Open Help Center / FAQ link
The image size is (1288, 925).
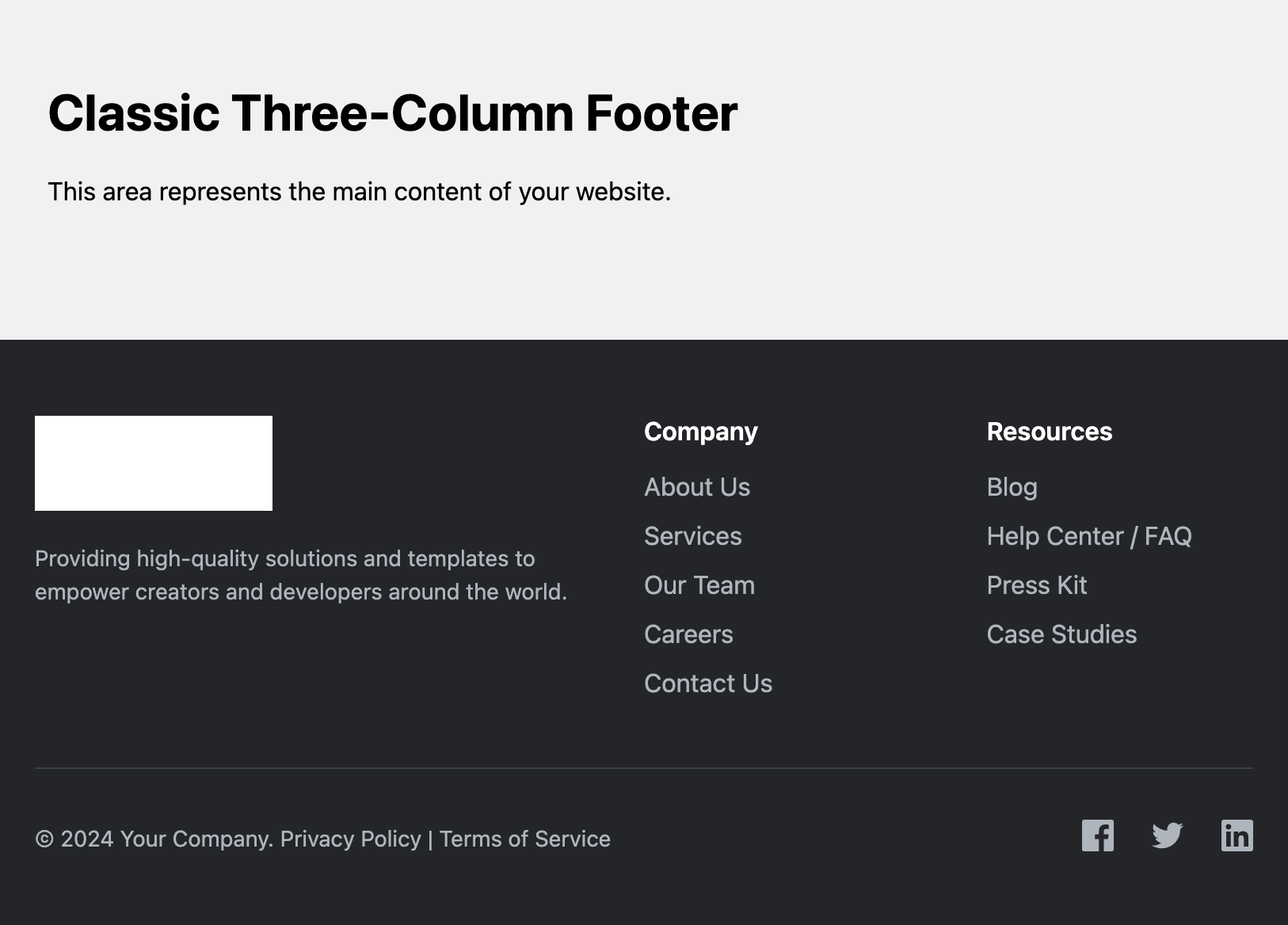click(x=1089, y=536)
